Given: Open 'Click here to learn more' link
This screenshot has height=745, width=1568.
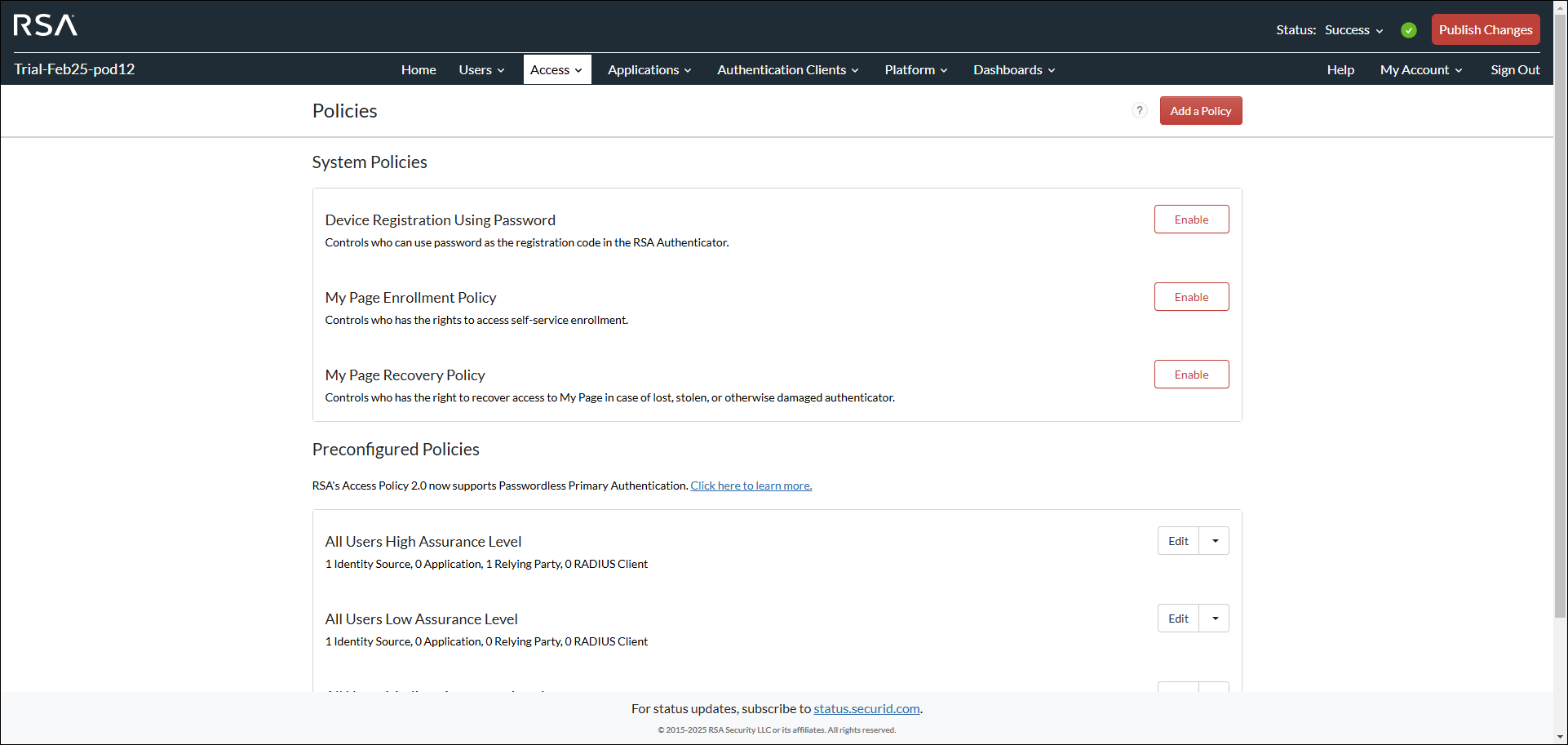Looking at the screenshot, I should [751, 486].
